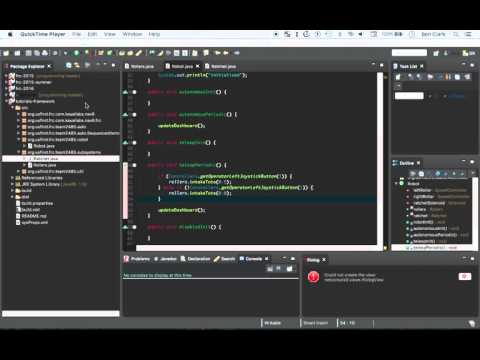Maximize the Outline view
Viewport: 480px width, 360px height.
[x=472, y=162]
